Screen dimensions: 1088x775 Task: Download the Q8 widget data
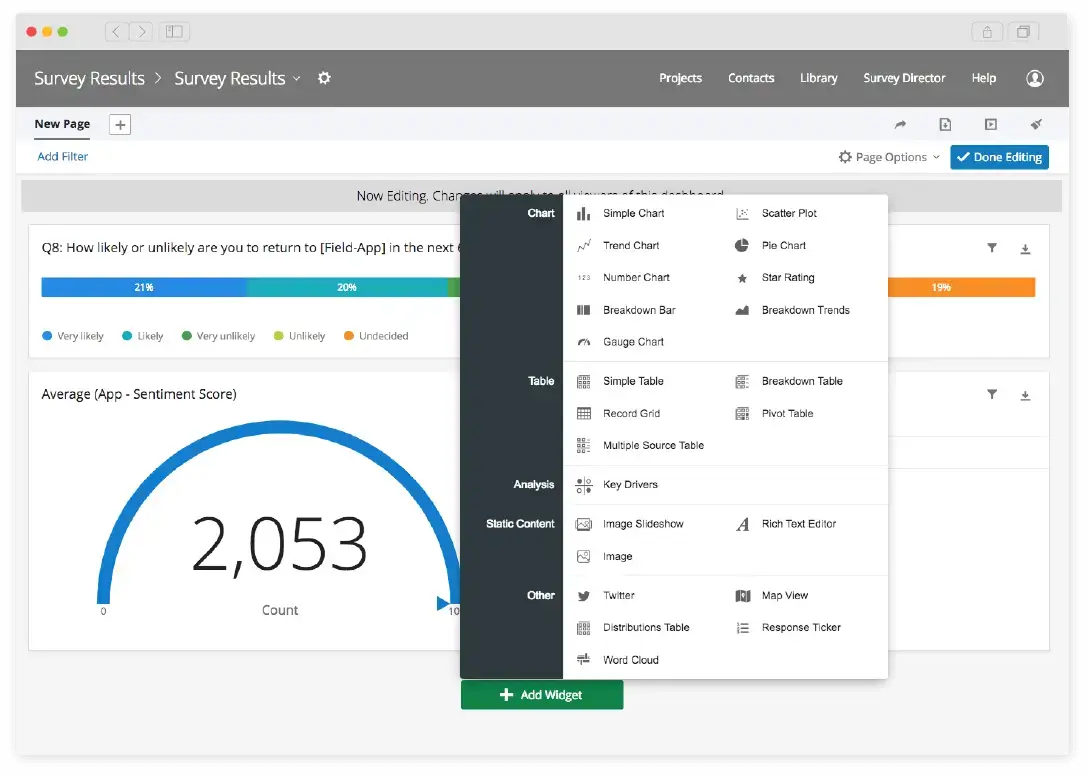(1025, 249)
